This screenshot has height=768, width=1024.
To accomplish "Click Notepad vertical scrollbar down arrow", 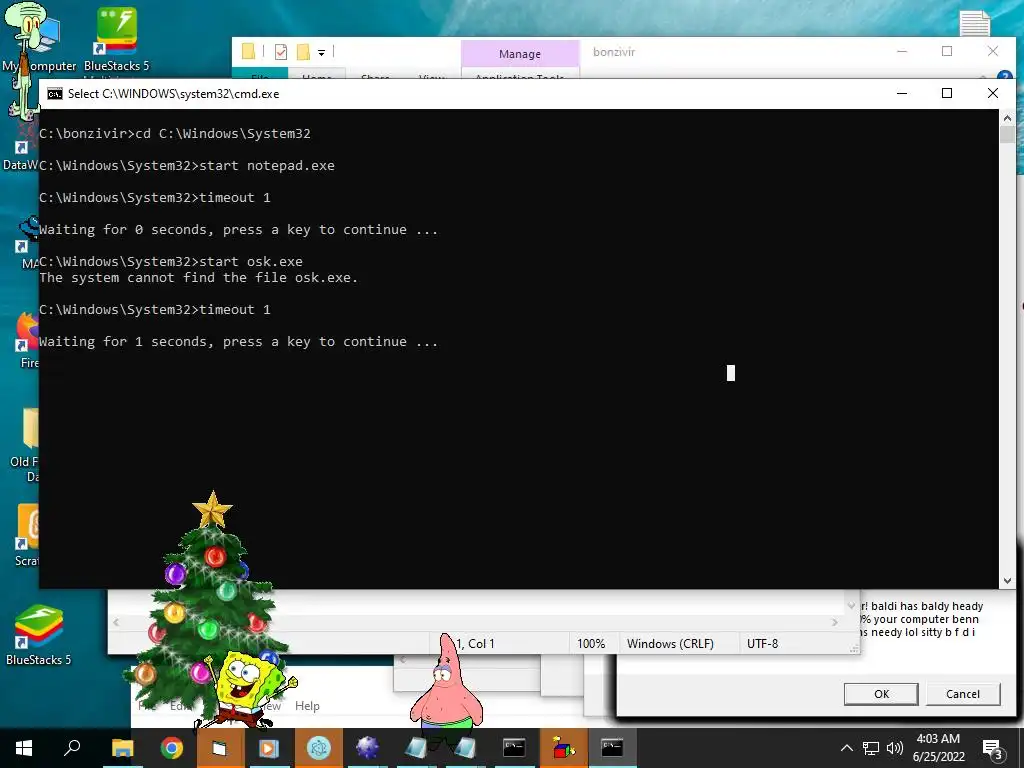I will [851, 606].
